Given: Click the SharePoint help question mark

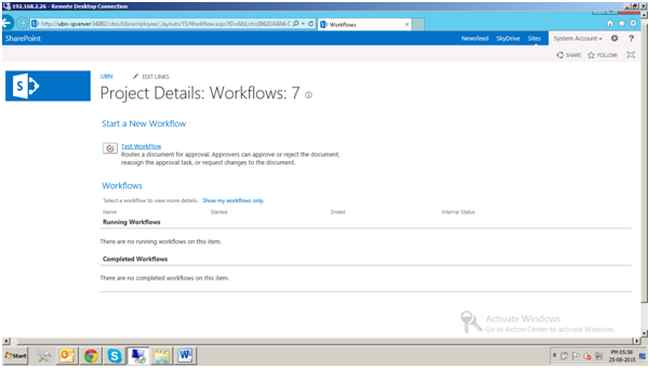Looking at the screenshot, I should click(631, 38).
